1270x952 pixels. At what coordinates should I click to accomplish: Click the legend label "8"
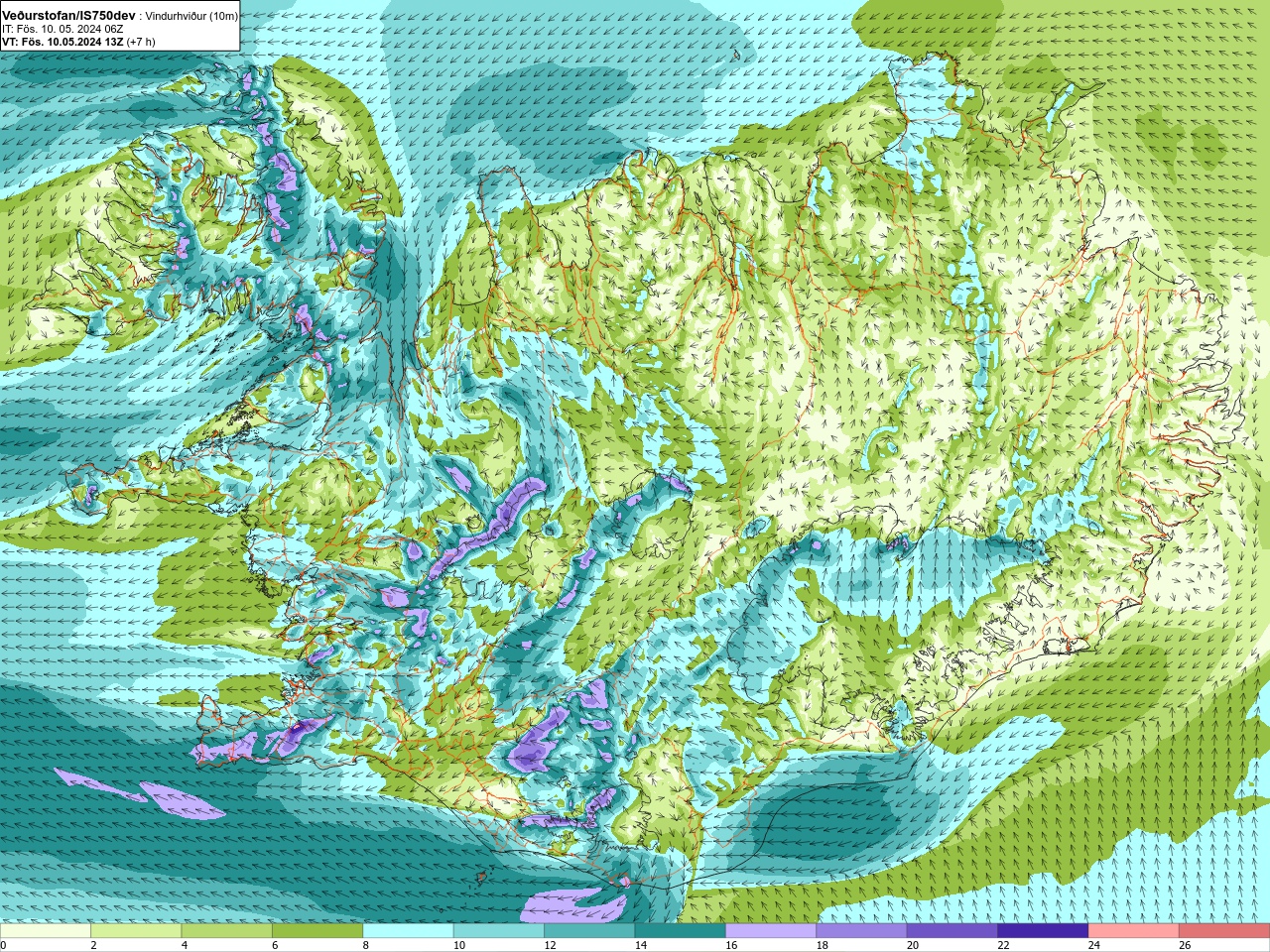click(365, 945)
